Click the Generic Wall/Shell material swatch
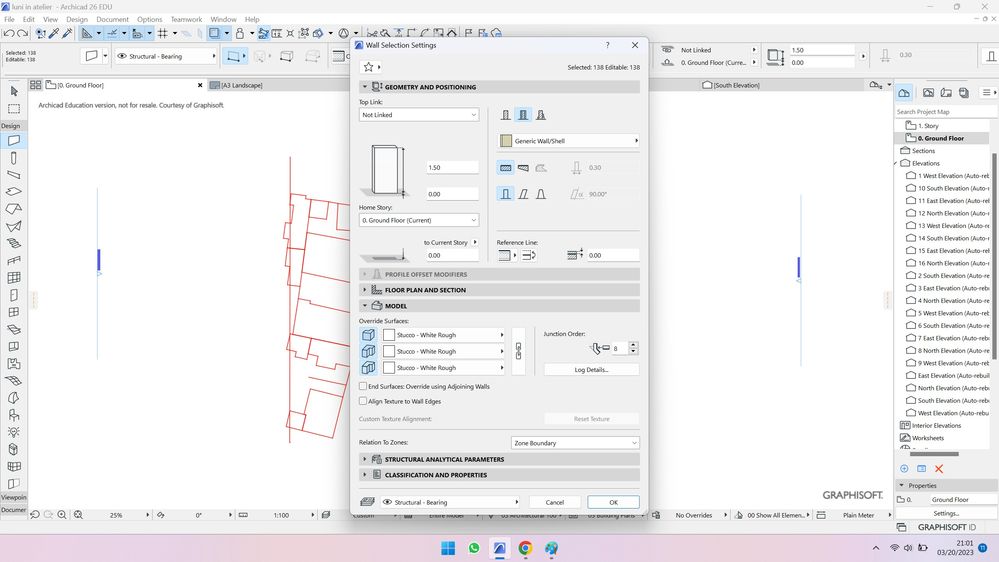The image size is (999, 562). point(507,141)
